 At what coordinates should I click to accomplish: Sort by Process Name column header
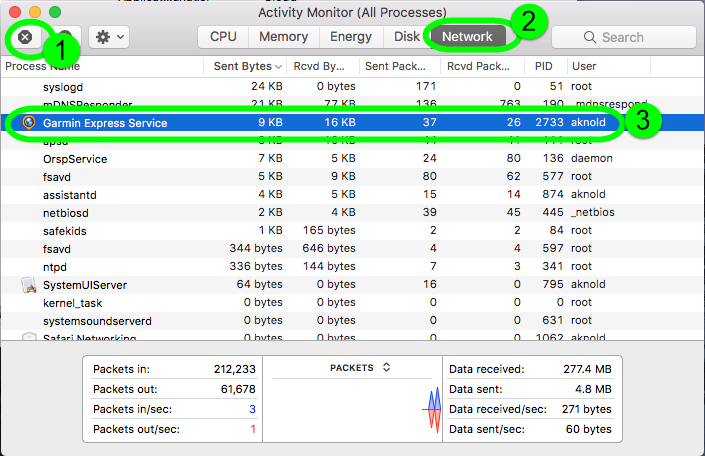pos(42,66)
